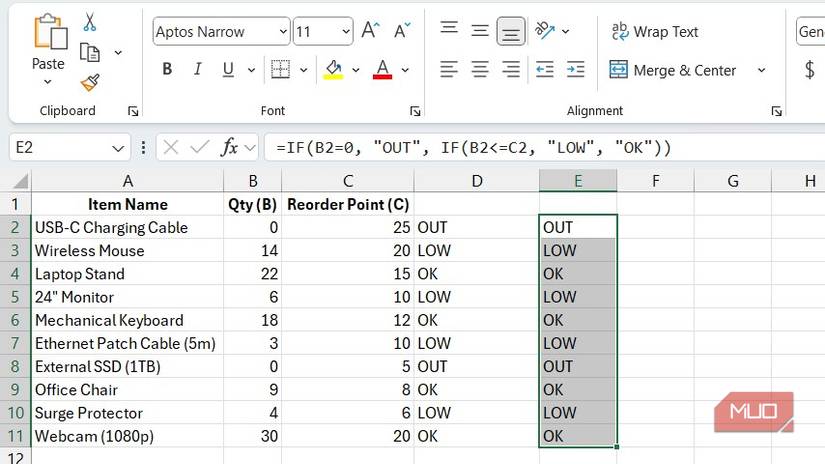Viewport: 825px width, 464px height.
Task: Click the Enter checkmark in the formula bar
Action: point(199,147)
